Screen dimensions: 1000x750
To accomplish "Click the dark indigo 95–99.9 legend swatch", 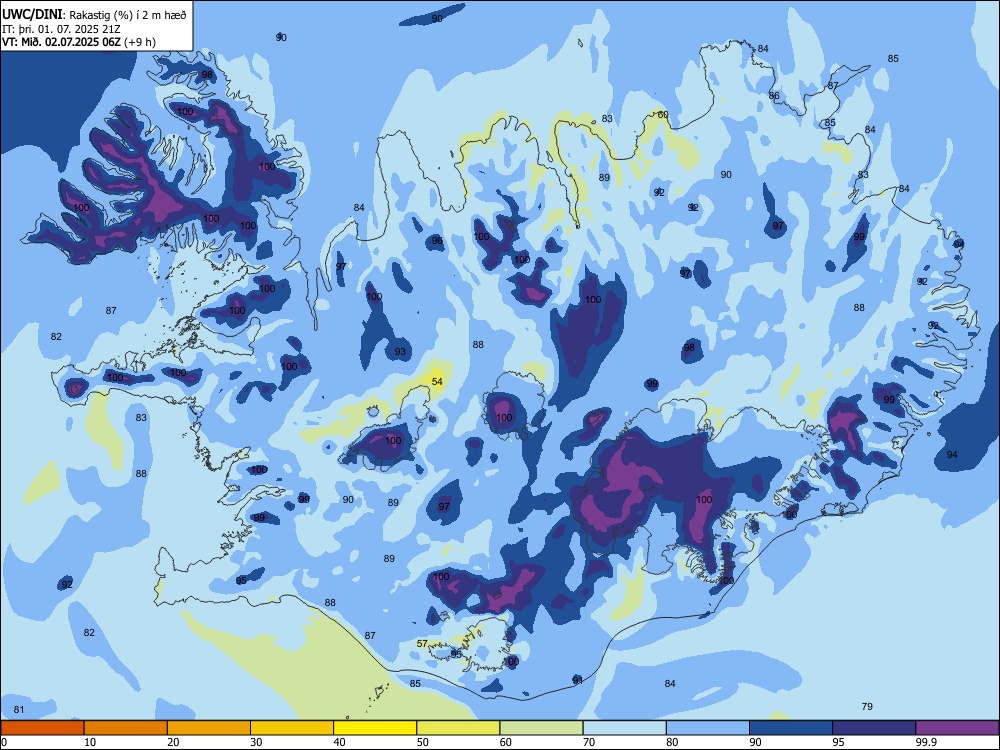I will pos(874,728).
